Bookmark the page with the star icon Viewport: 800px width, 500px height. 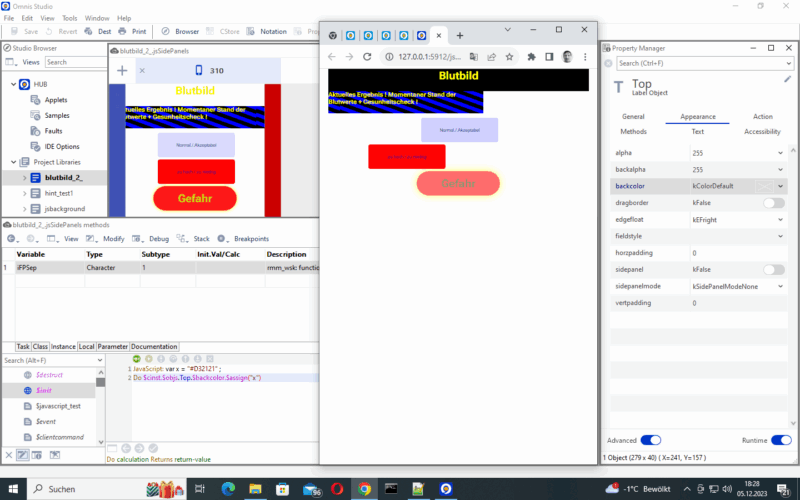point(510,57)
